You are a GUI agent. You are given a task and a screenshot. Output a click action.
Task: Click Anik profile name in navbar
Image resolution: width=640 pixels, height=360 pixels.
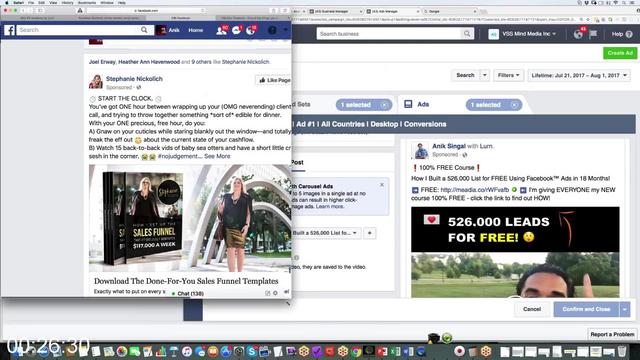[x=174, y=30]
